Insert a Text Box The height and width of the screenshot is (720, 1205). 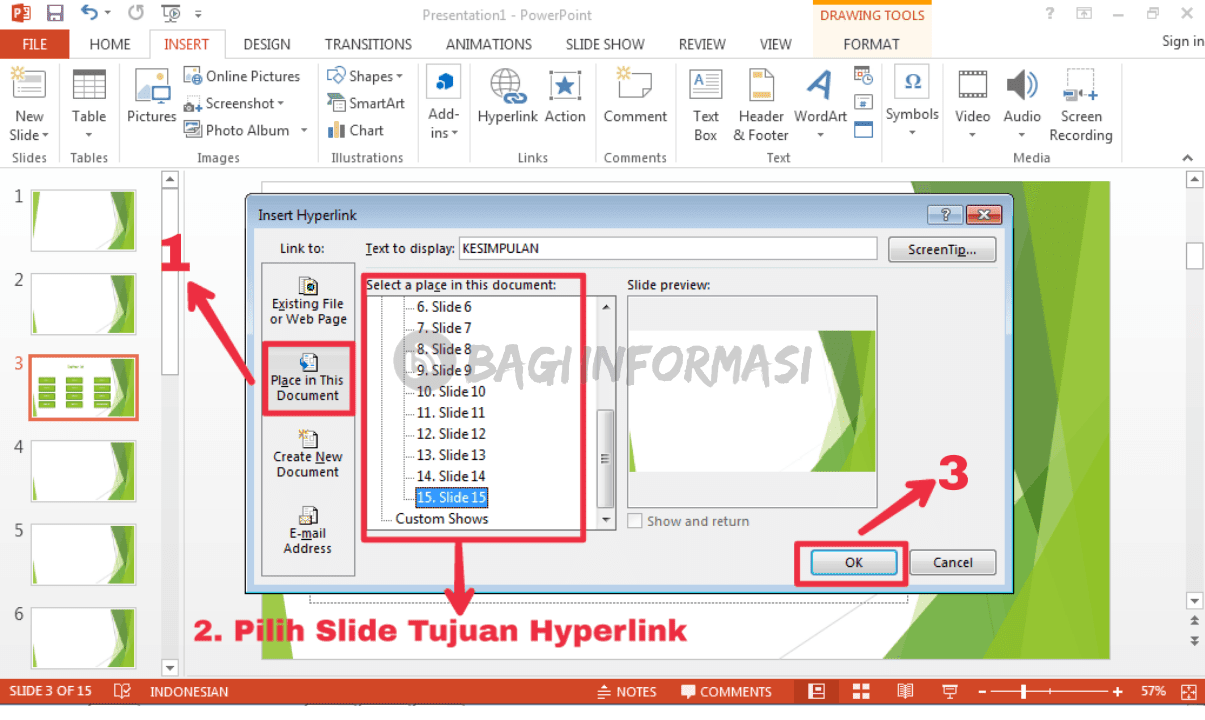pos(706,107)
